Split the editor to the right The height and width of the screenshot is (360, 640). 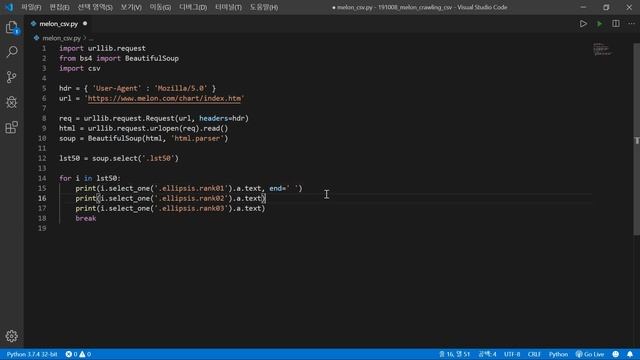point(616,24)
